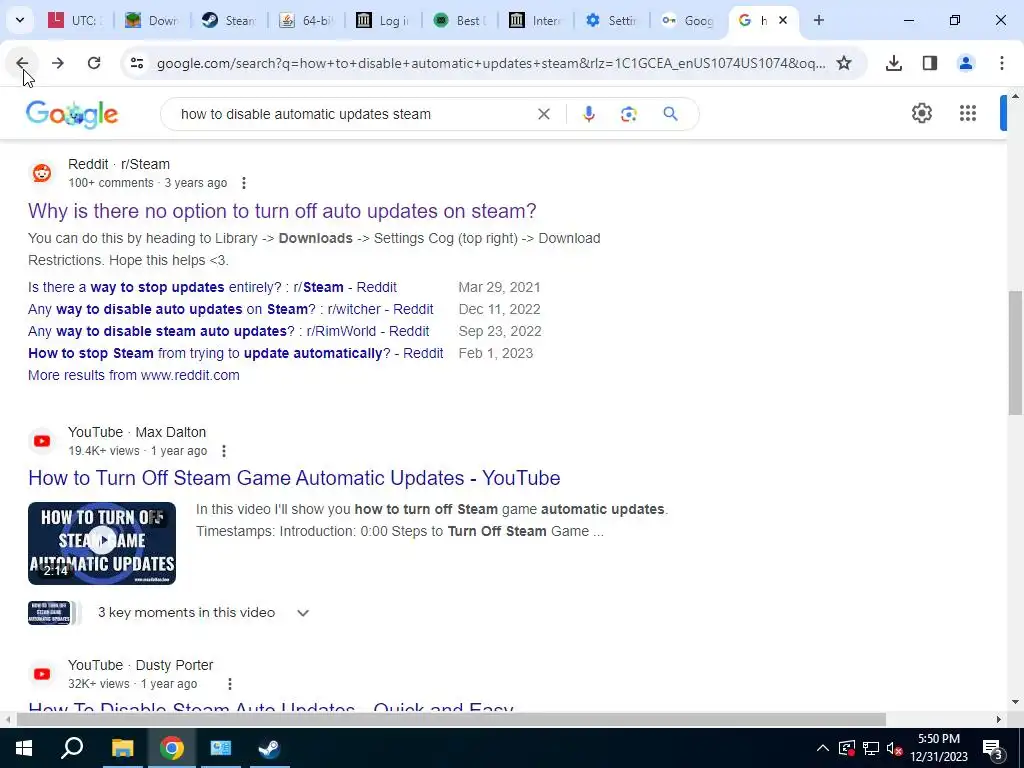Switch to the Settings tab
This screenshot has height=768, width=1024.
pos(613,20)
